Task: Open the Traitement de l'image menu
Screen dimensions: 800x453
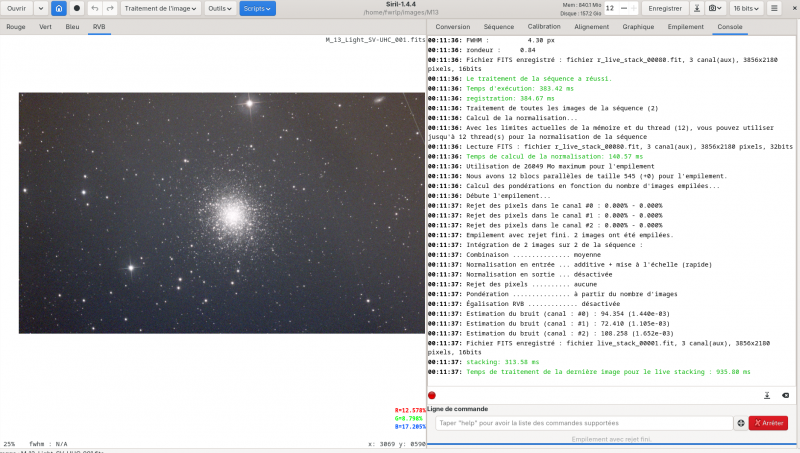Action: (x=160, y=8)
